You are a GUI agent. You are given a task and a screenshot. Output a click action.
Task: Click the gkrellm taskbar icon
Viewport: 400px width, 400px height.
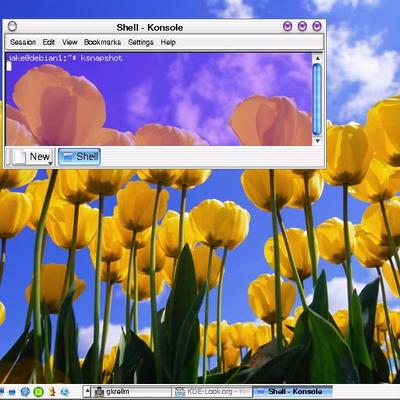99,392
